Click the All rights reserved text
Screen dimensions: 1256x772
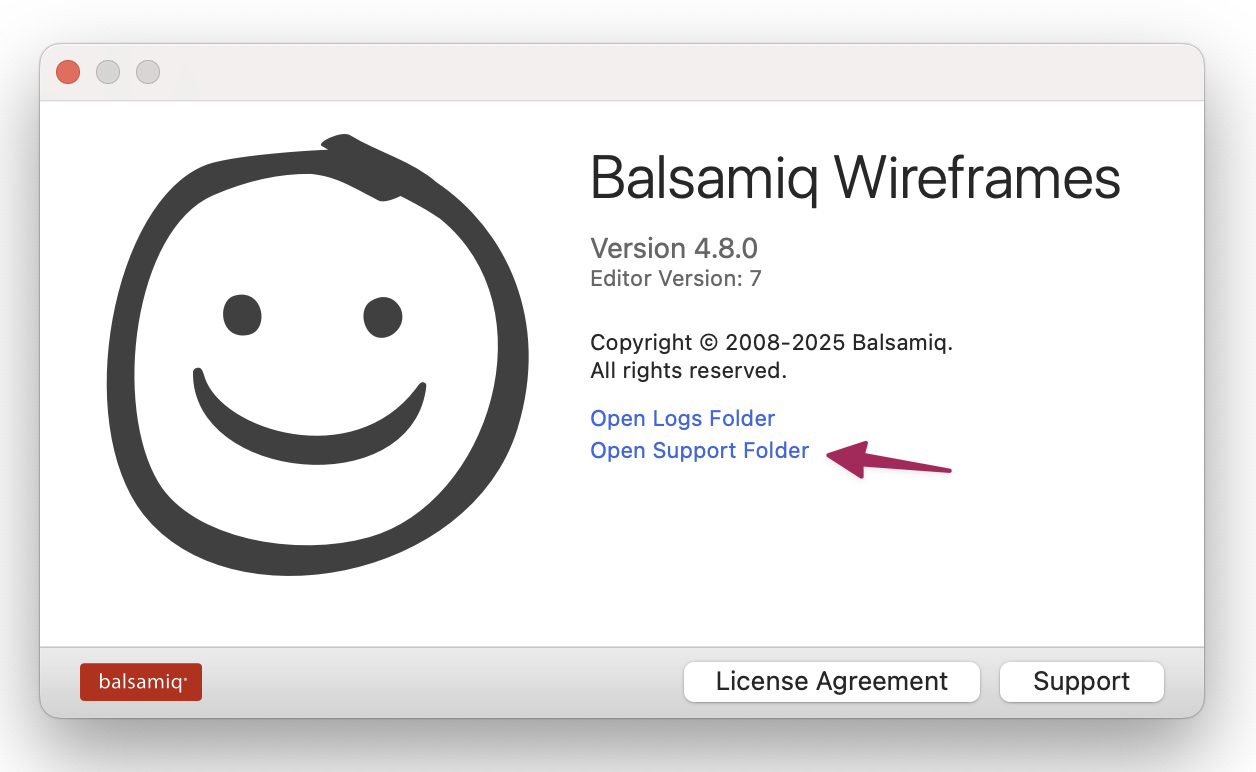688,371
